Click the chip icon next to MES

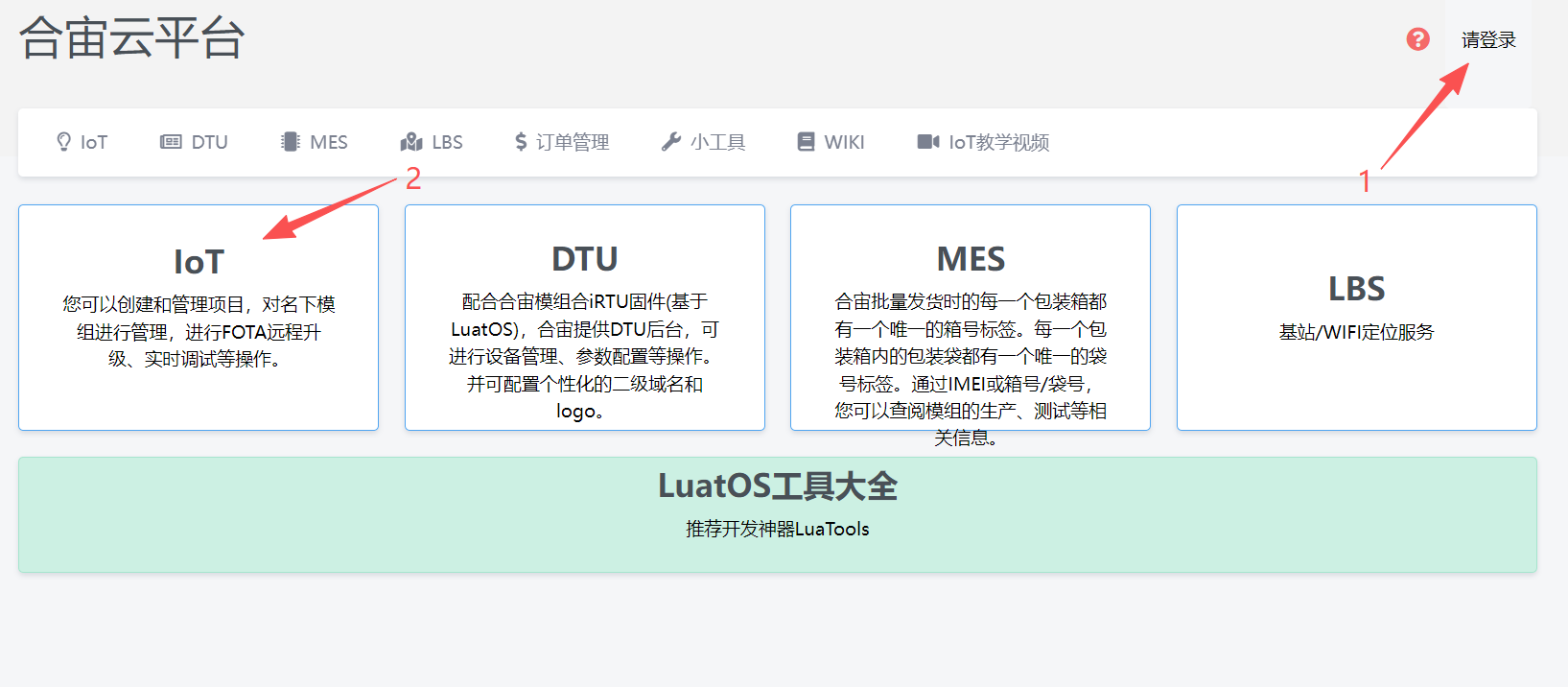pyautogui.click(x=290, y=142)
